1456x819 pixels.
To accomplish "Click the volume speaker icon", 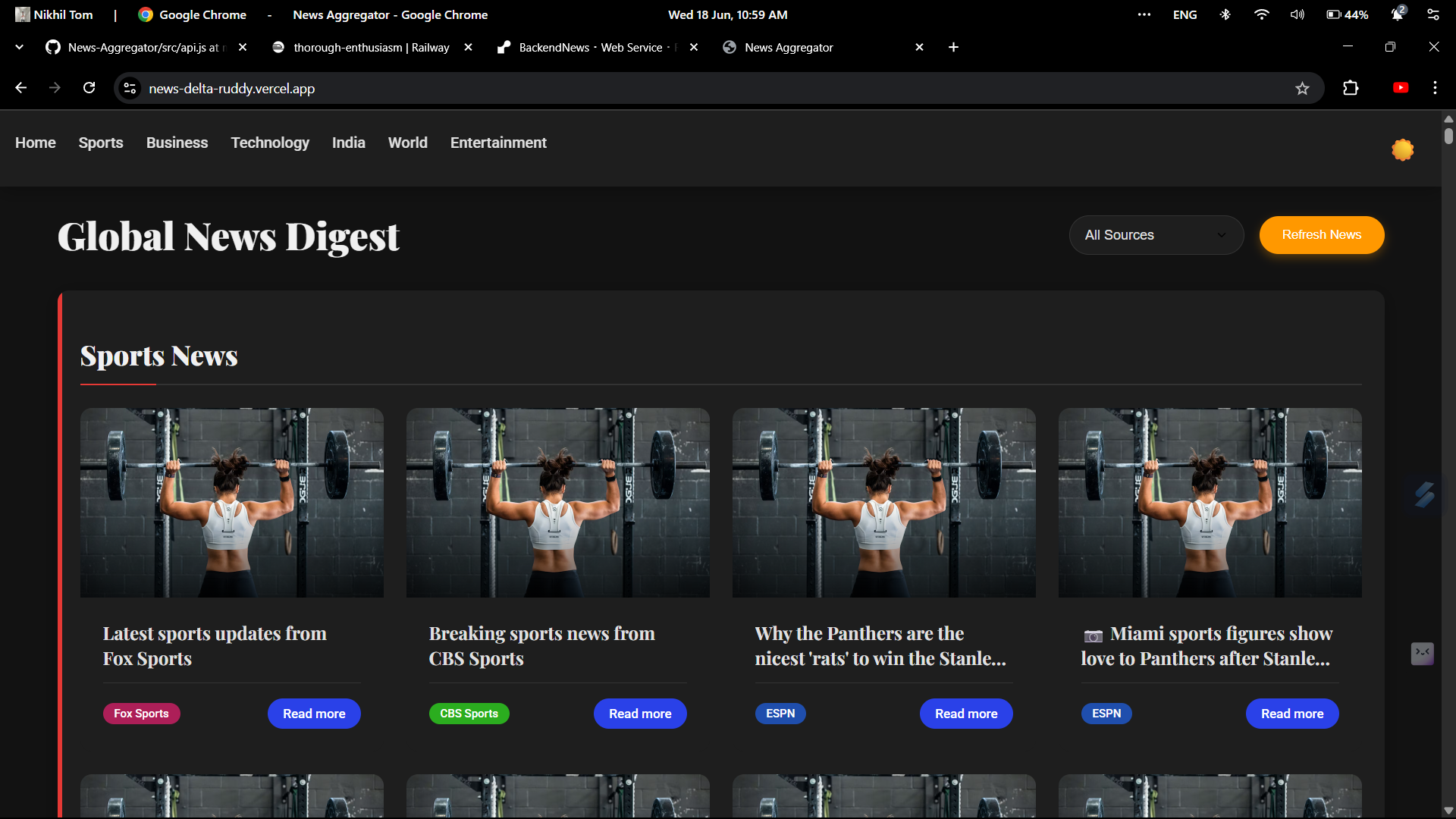I will 1298,14.
